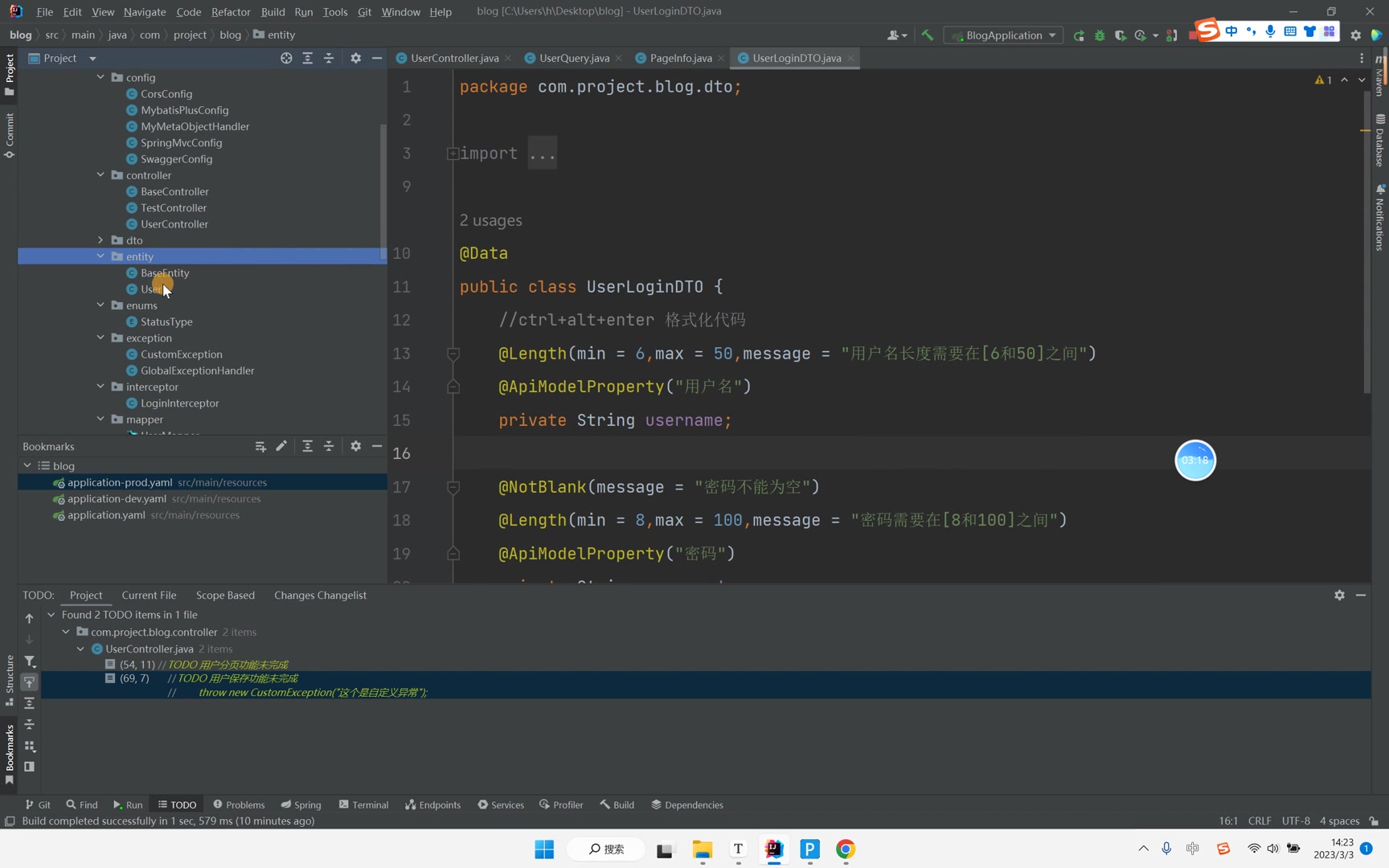Expand all nodes in Project panel header

click(x=307, y=58)
